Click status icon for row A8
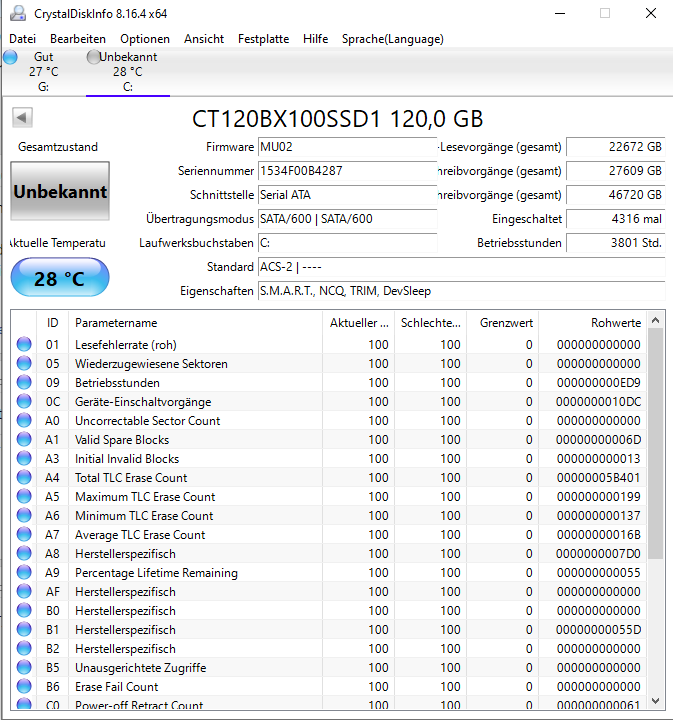 click(24, 553)
